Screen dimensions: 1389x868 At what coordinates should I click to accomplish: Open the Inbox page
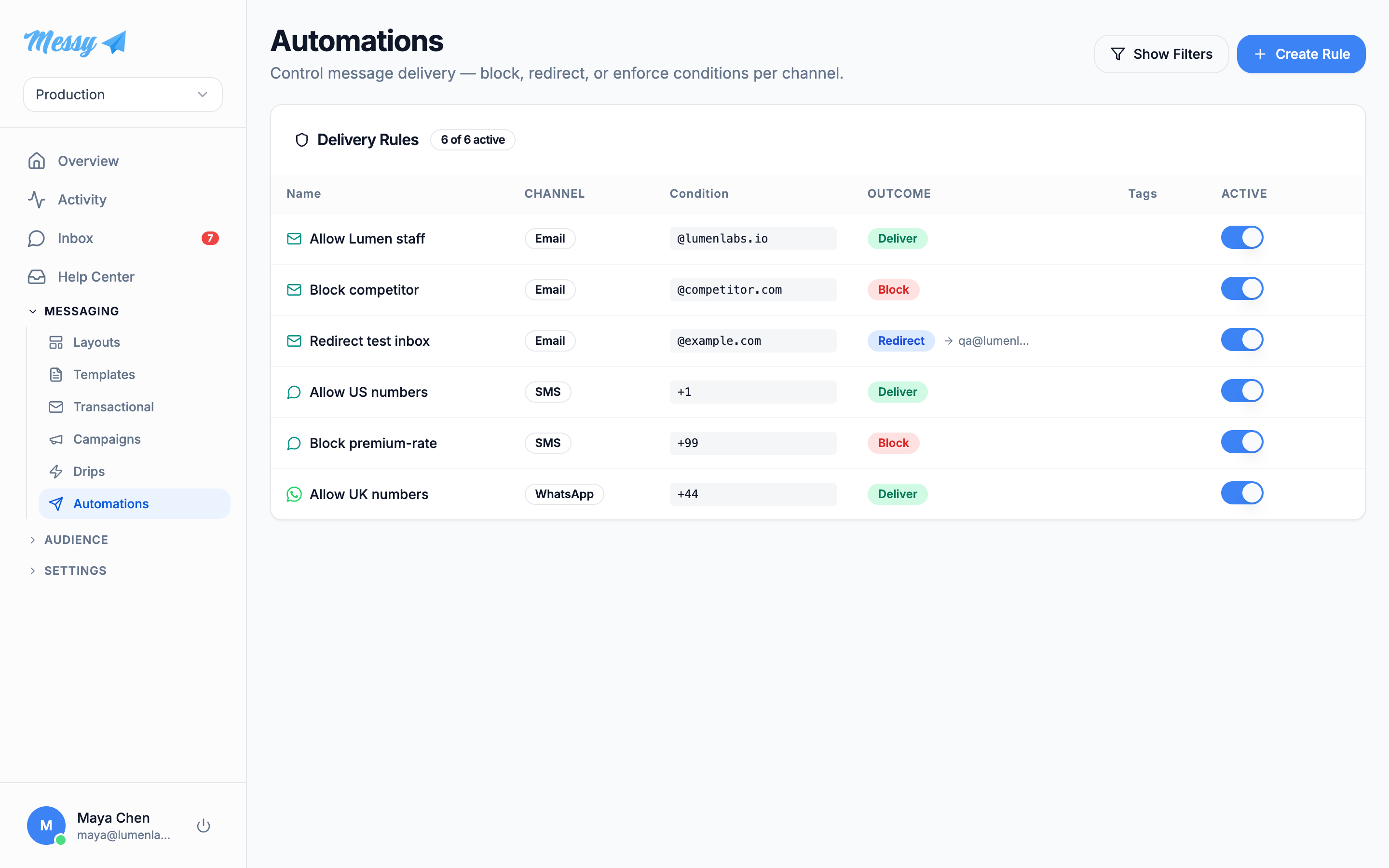click(x=123, y=238)
